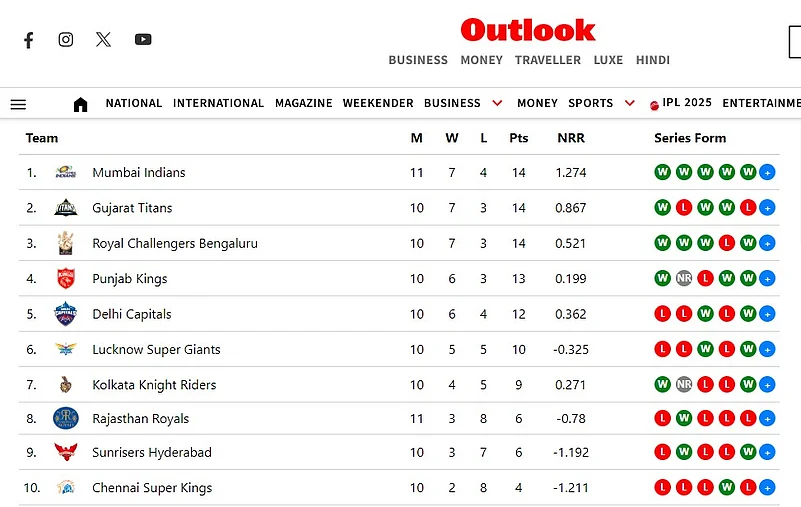Expand Delhi Capitals form plus button
Viewport: 801px width, 507px height.
[767, 314]
